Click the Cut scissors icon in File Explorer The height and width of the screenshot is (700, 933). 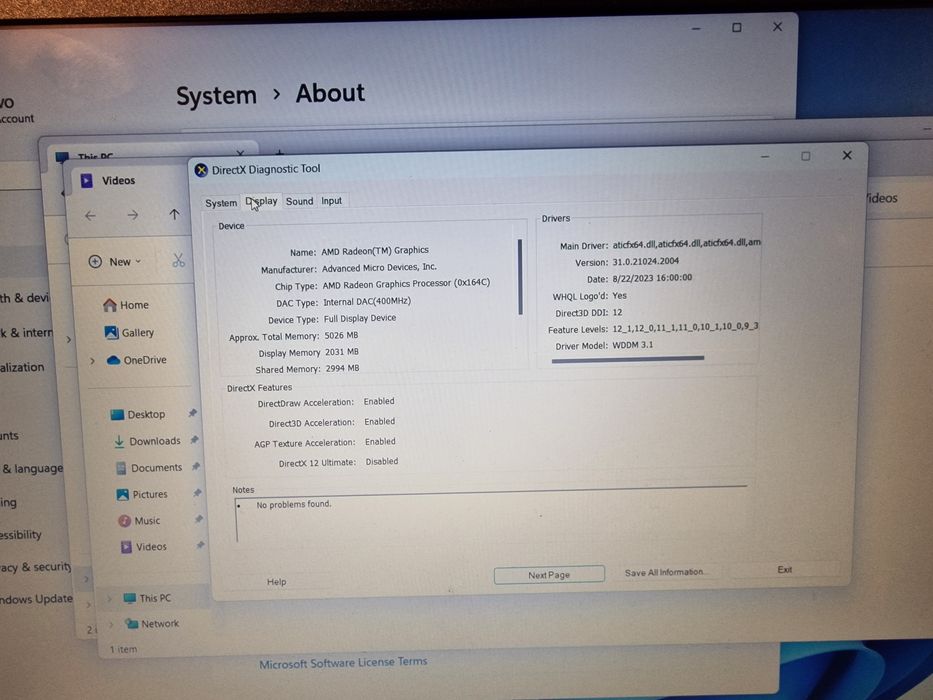click(x=179, y=260)
